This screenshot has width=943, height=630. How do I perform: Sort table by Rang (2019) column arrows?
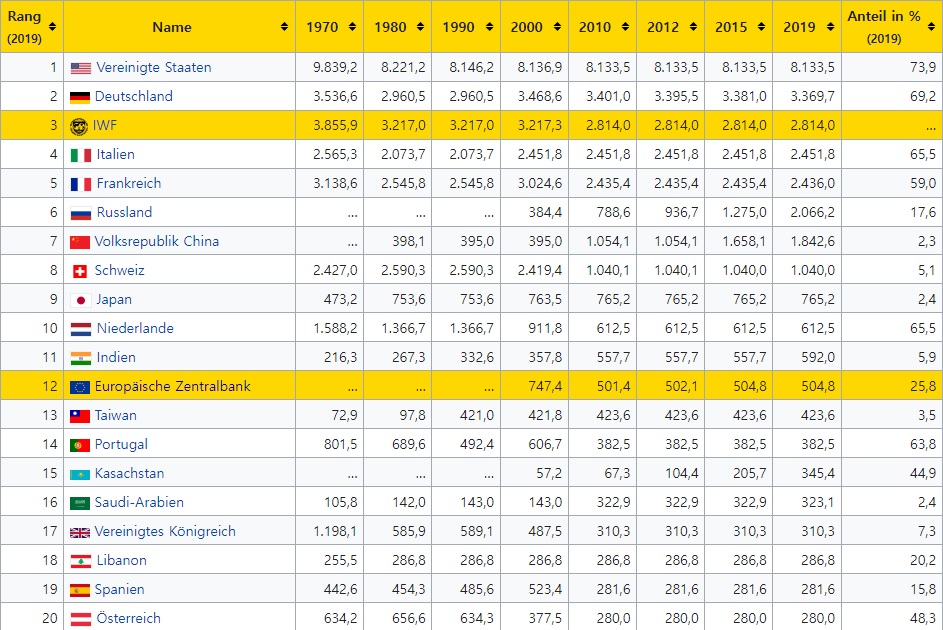(52, 26)
